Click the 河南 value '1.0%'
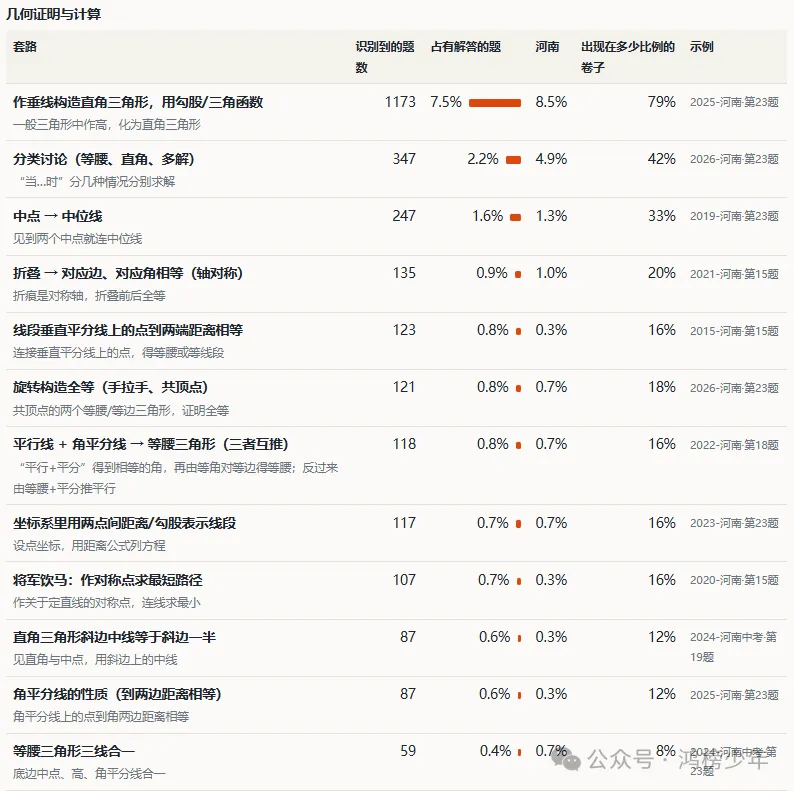The height and width of the screenshot is (791, 794). tap(551, 273)
